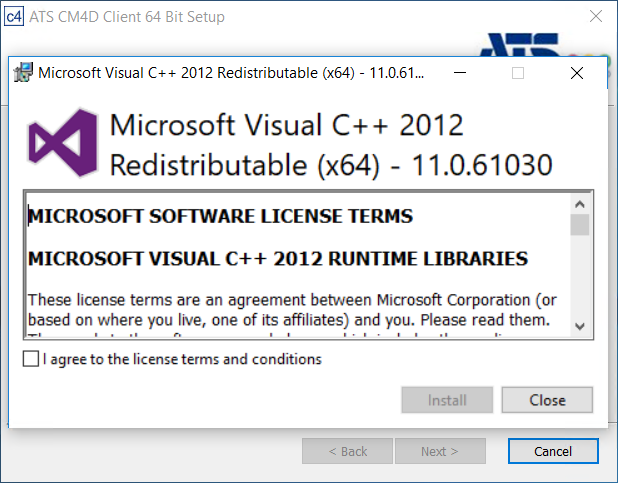Close the Redistributable dialog with the X
Viewport: 618px width, 483px height.
(x=577, y=73)
